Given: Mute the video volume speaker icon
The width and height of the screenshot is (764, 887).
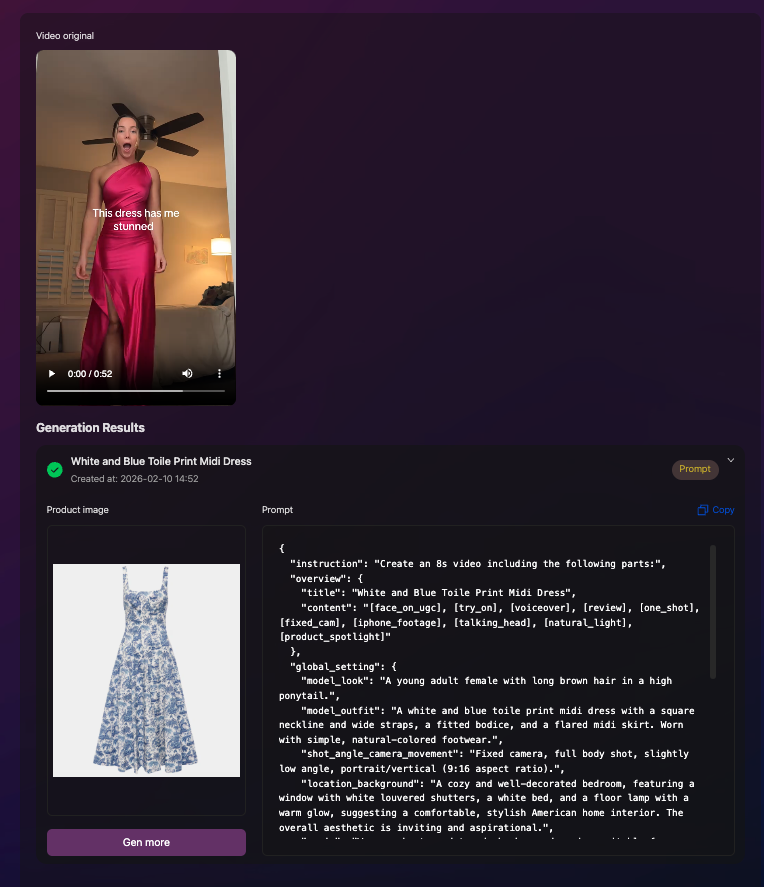Looking at the screenshot, I should [187, 373].
